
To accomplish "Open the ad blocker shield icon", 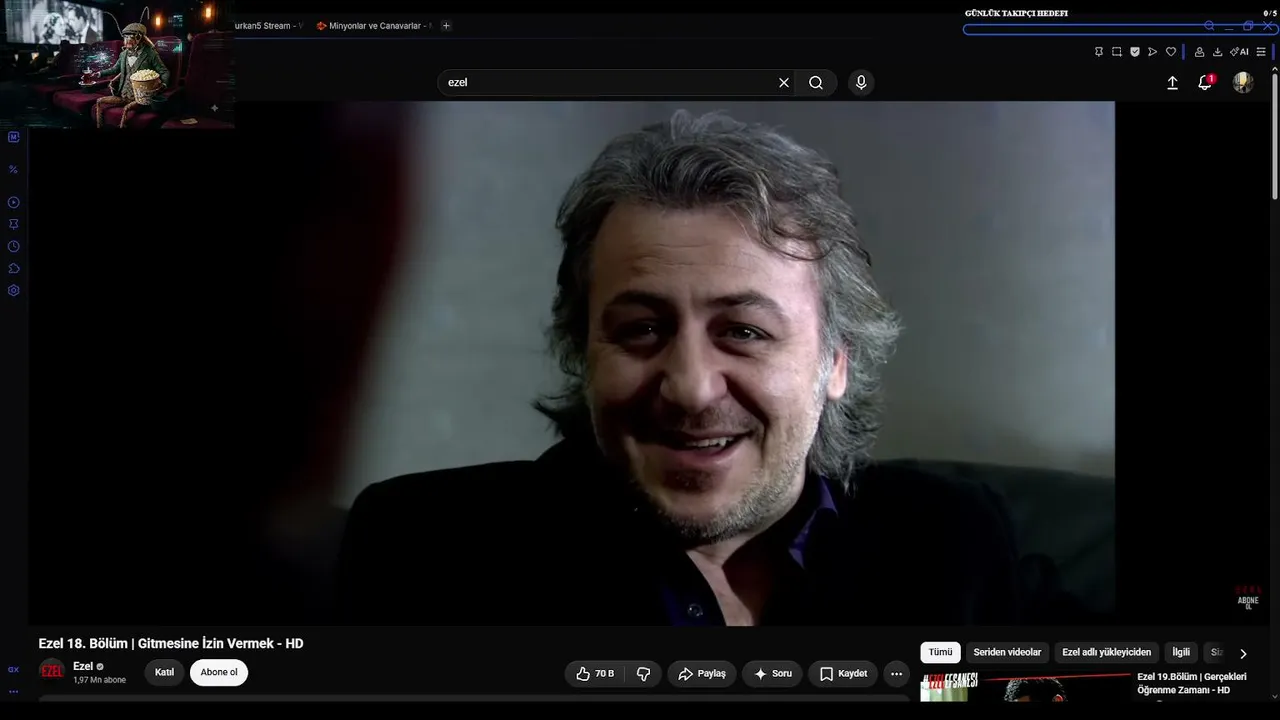I will click(1135, 52).
